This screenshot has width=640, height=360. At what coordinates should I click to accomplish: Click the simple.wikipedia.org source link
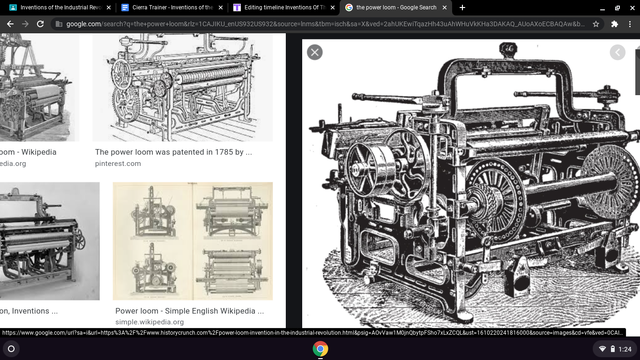pos(149,322)
